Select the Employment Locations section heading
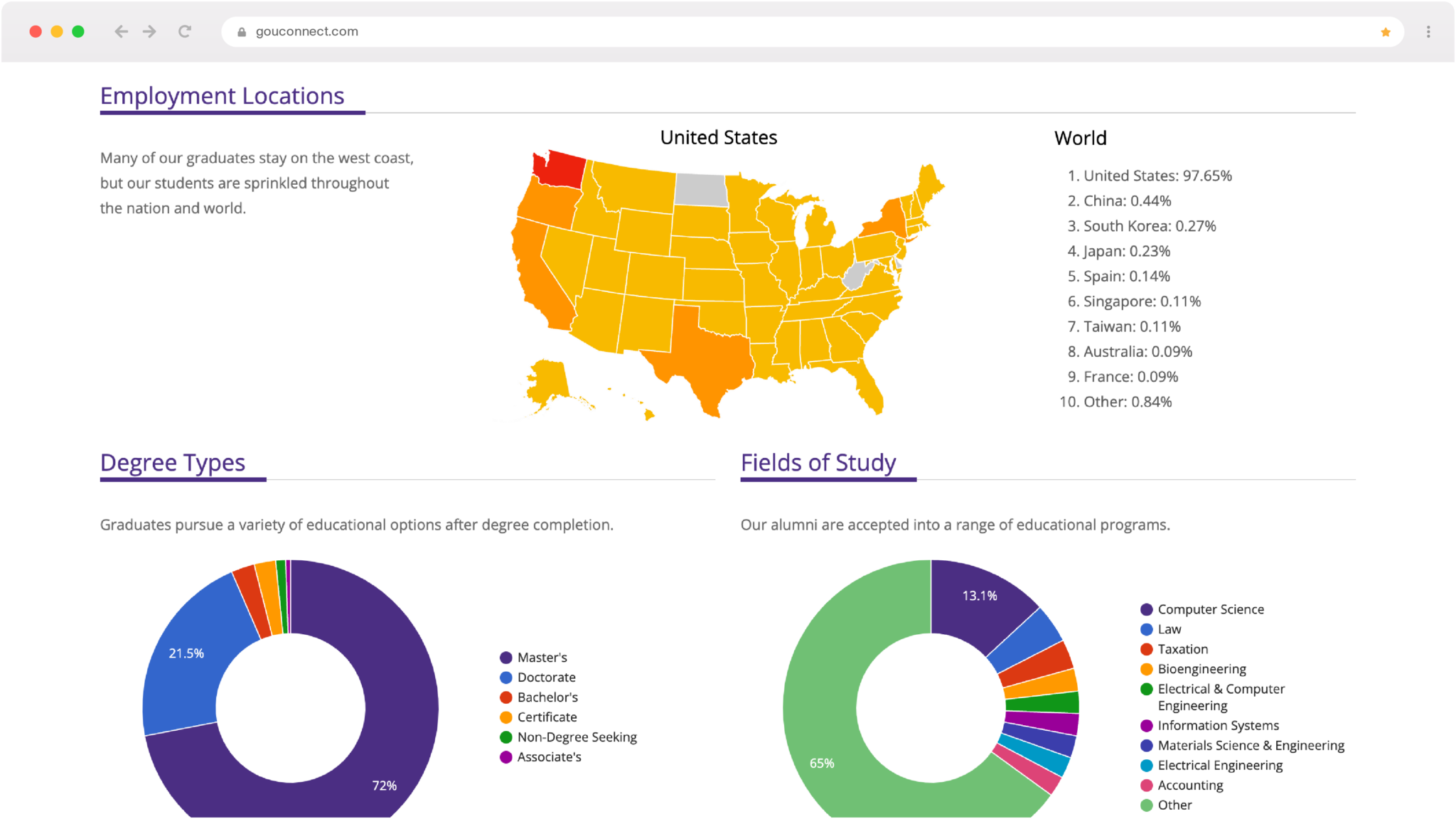The height and width of the screenshot is (819, 1456). 222,95
